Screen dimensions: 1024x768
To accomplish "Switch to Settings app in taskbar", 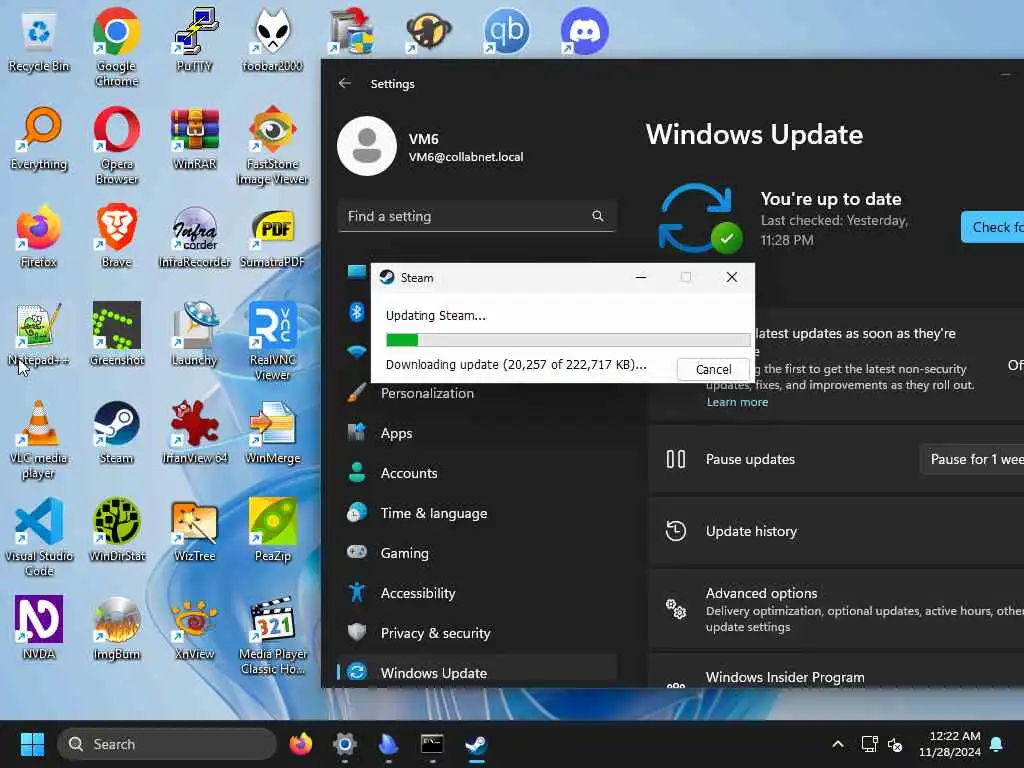I will pos(345,744).
